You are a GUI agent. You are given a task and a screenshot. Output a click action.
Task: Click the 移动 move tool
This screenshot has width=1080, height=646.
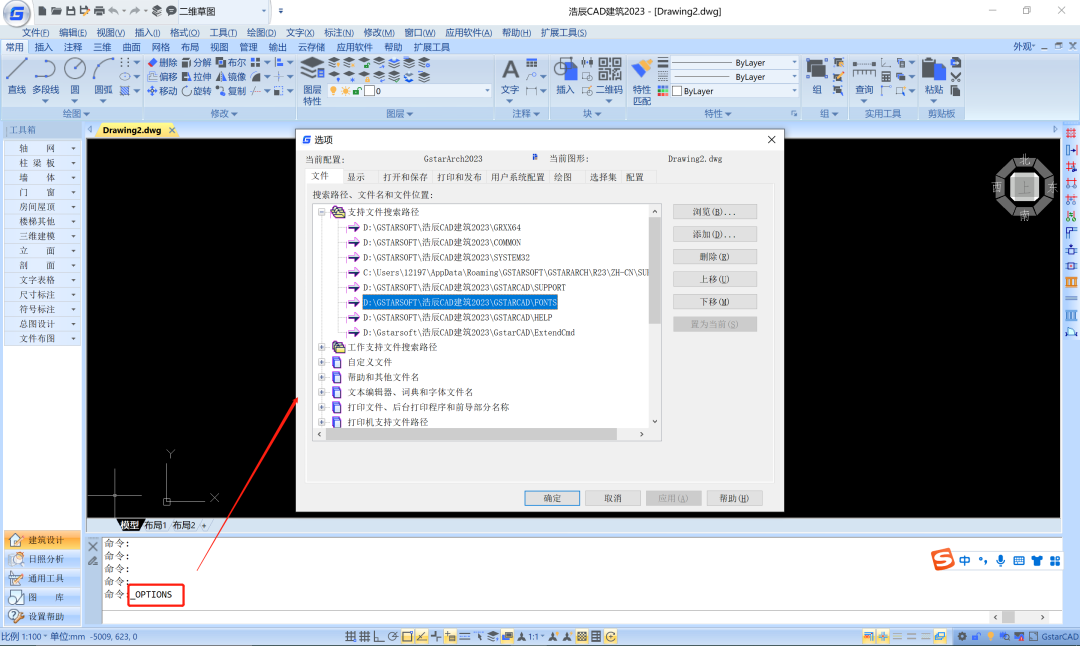163,91
